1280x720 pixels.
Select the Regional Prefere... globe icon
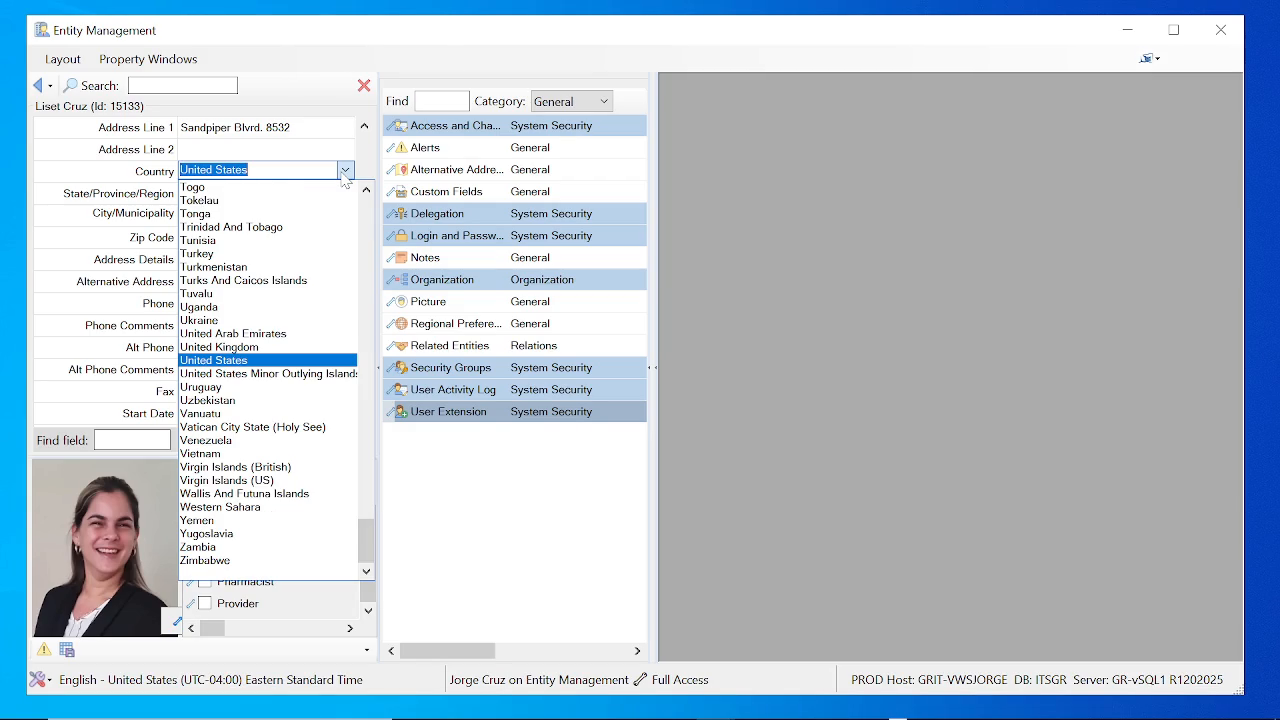click(x=400, y=324)
